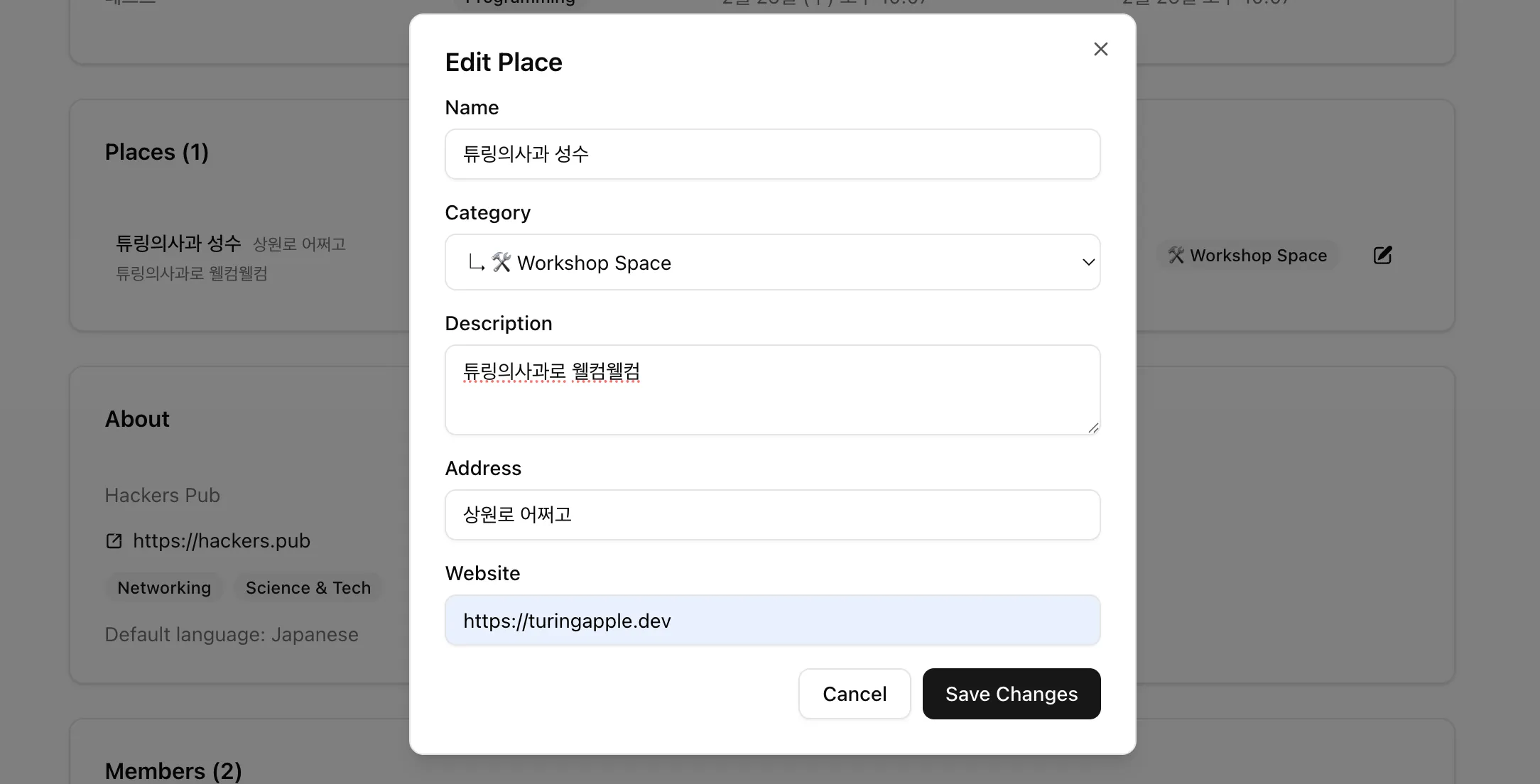The image size is (1540, 784).
Task: Click the Address input field
Action: 772,515
